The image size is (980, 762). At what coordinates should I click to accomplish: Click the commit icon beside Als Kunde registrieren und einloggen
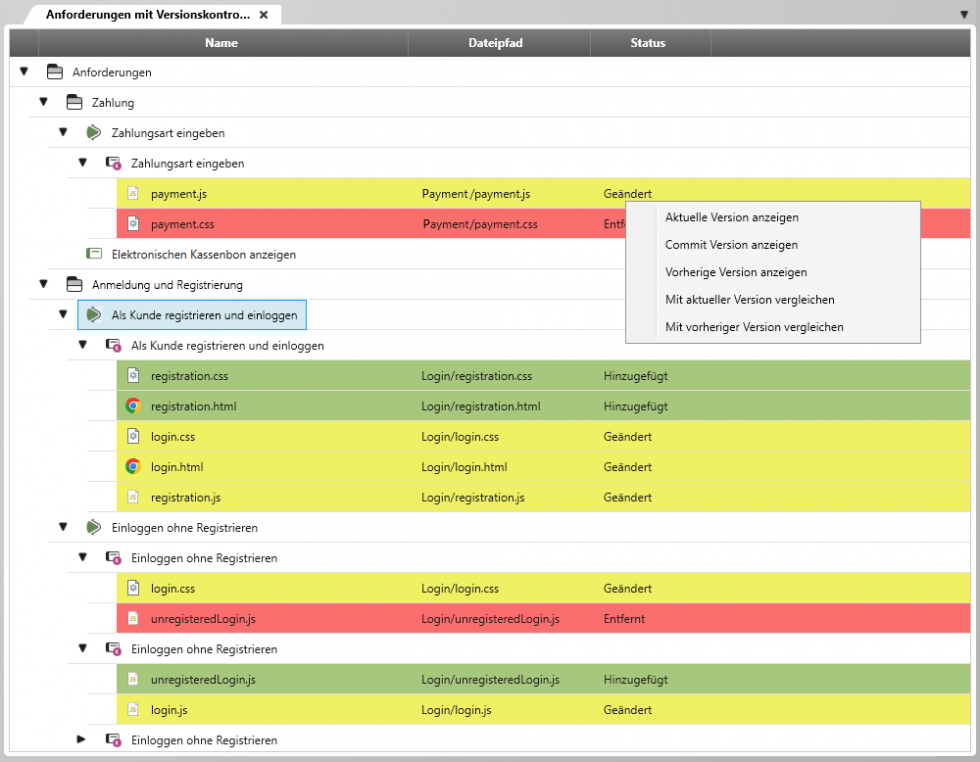coord(114,345)
